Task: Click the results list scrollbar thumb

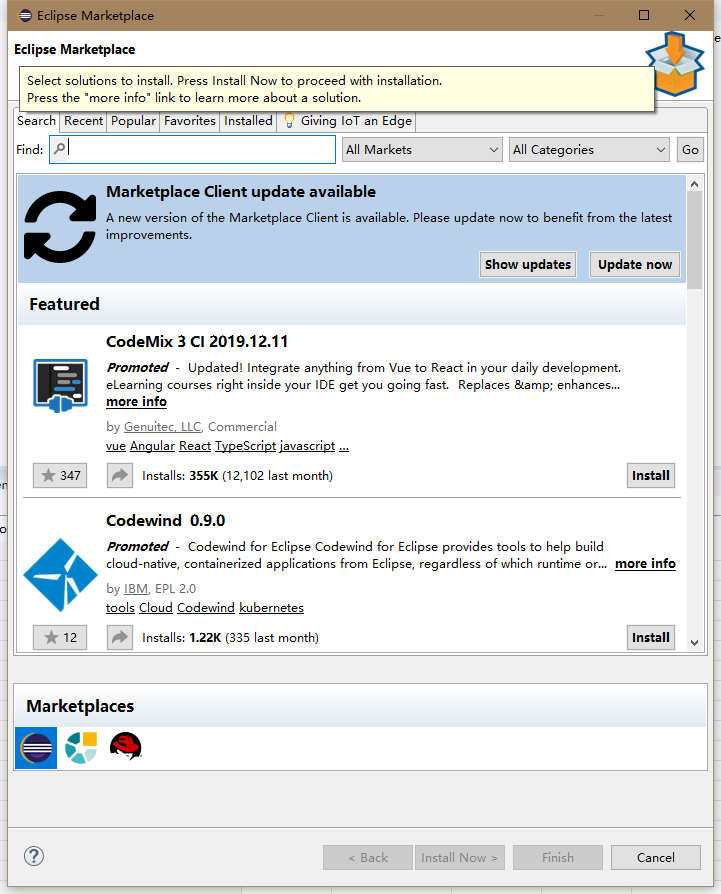Action: click(694, 239)
